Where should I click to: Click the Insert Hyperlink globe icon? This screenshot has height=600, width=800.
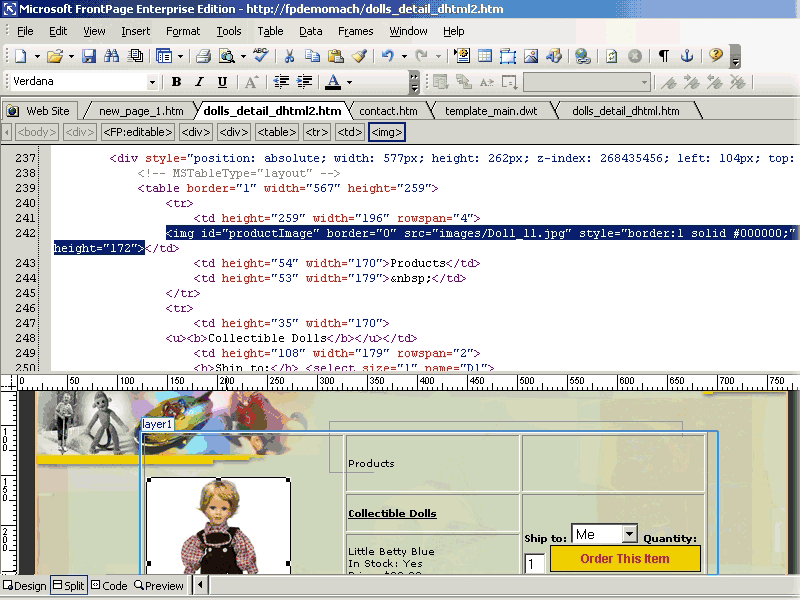582,56
